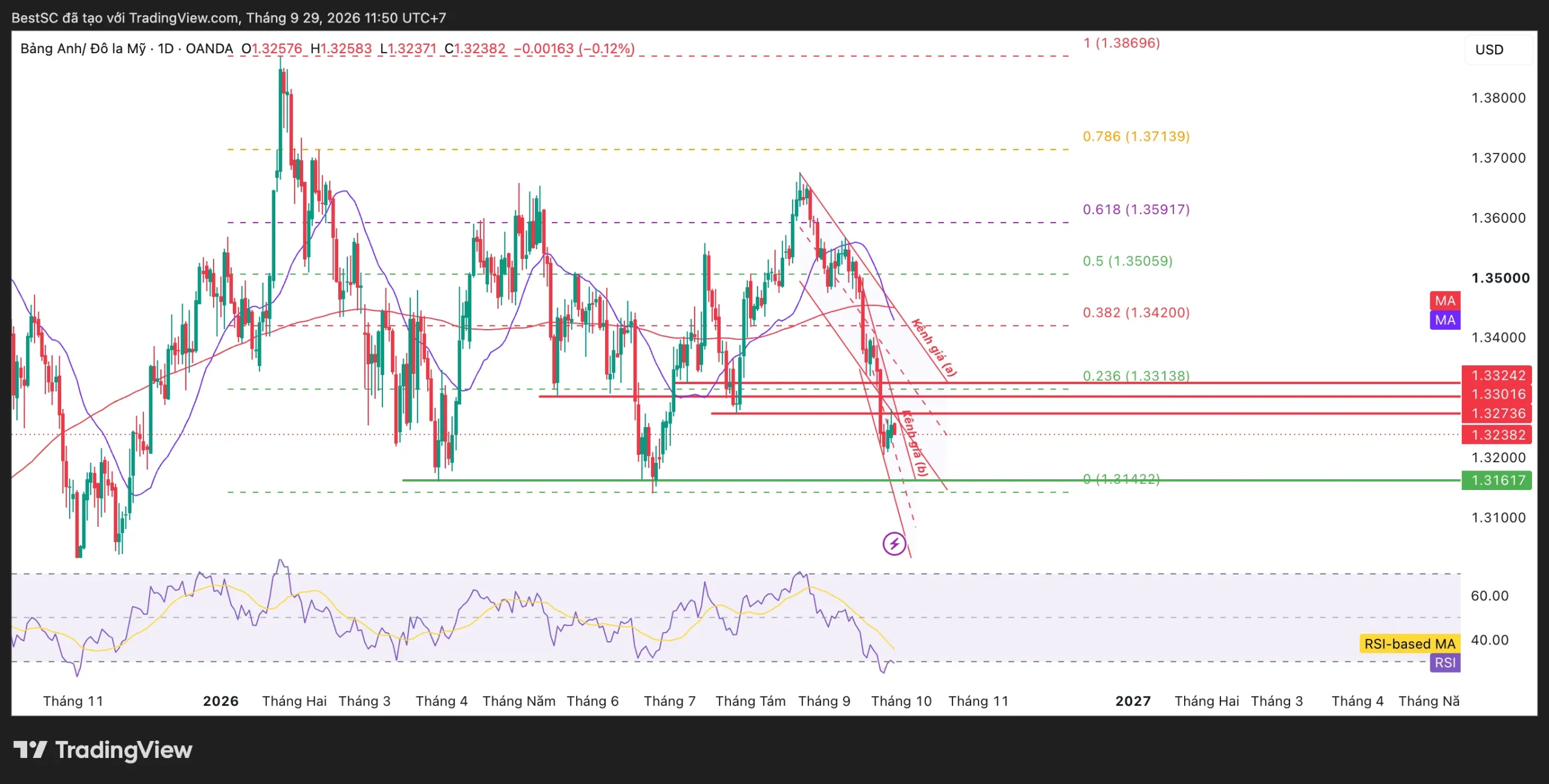This screenshot has height=784, width=1549.
Task: Select the 1.33016 price line label
Action: pyautogui.click(x=1496, y=394)
